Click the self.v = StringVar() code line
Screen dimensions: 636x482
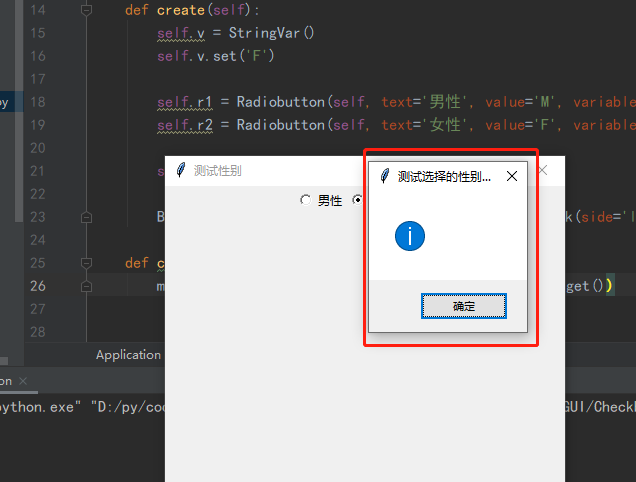pos(236,33)
